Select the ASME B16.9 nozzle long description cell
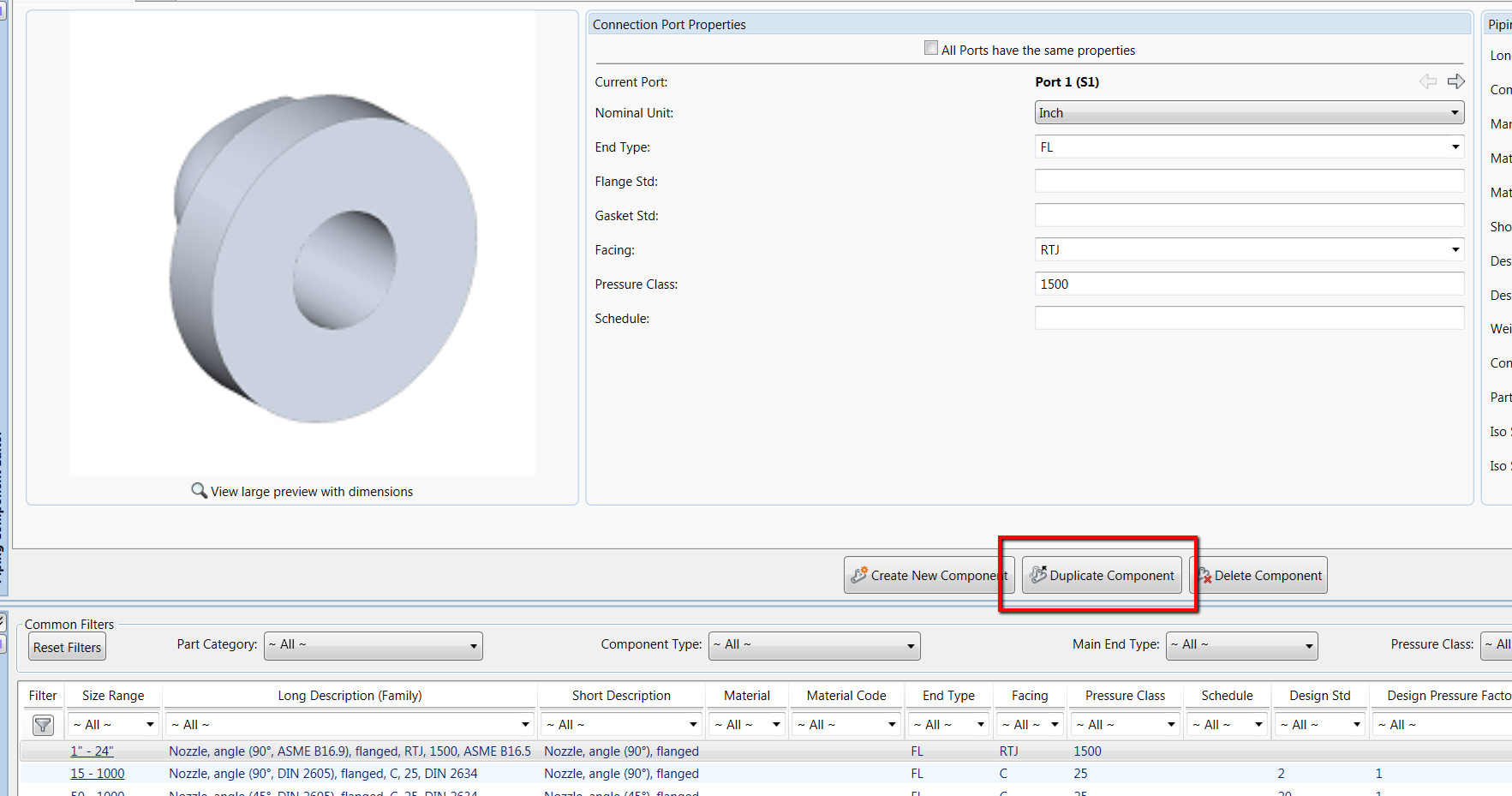This screenshot has width=1512, height=796. 350,751
